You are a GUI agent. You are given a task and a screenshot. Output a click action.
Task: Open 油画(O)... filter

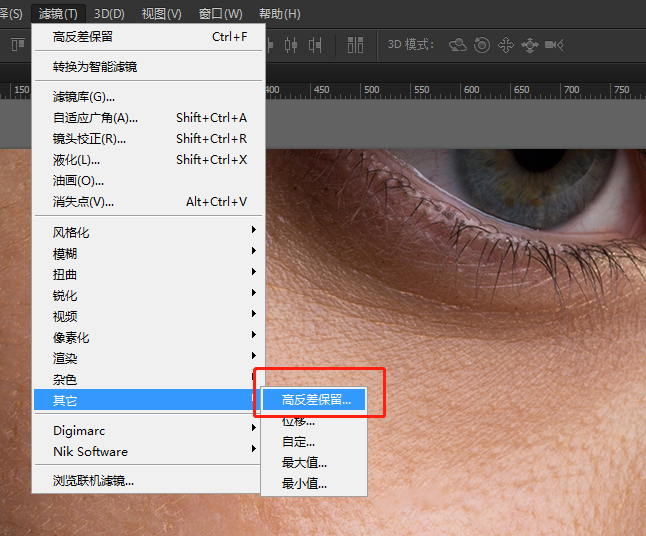pos(148,181)
